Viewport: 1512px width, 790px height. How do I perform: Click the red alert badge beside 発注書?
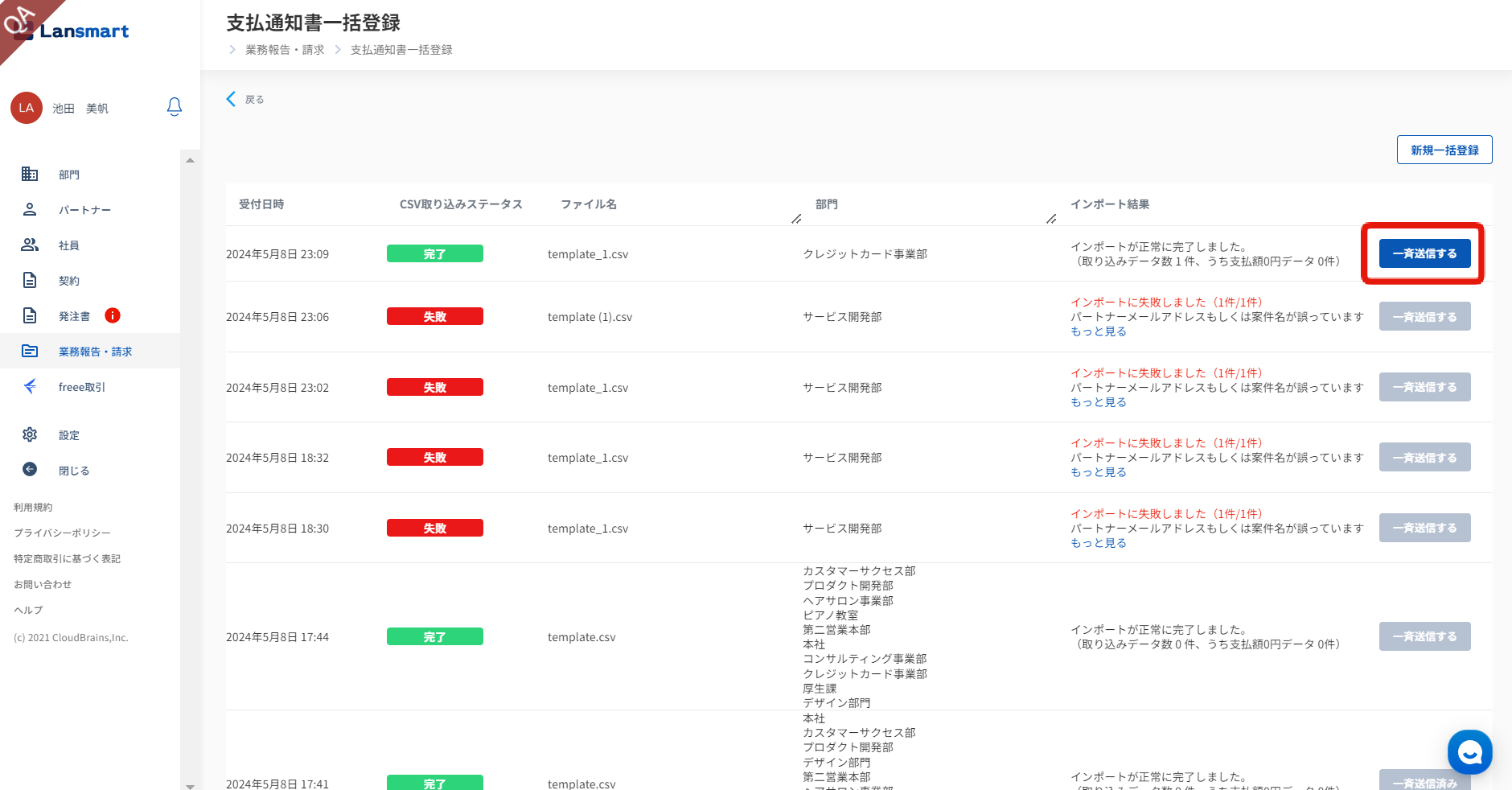(x=113, y=315)
